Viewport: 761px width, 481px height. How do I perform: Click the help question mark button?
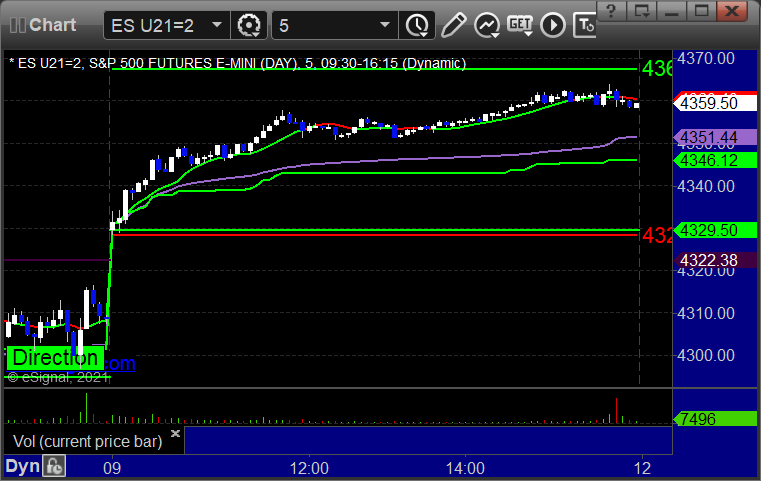tap(611, 11)
